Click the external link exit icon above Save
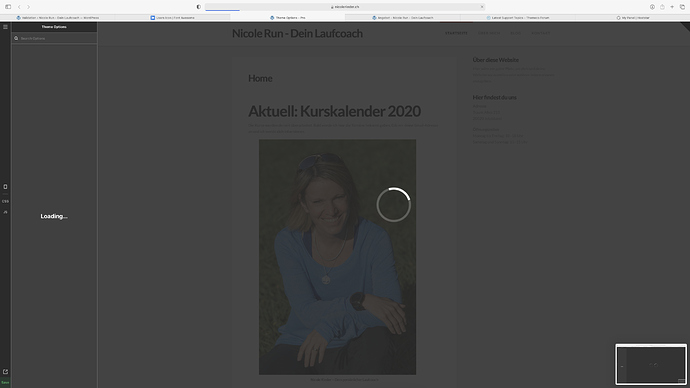690x388 pixels. [x=5, y=372]
